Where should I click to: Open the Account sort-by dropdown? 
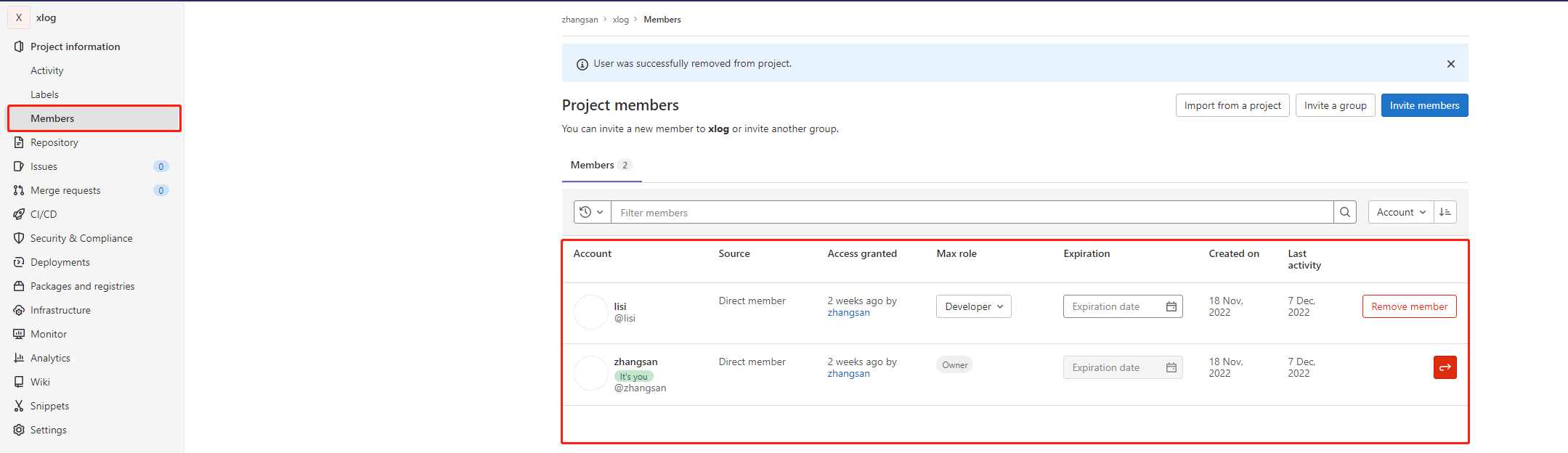(1400, 212)
